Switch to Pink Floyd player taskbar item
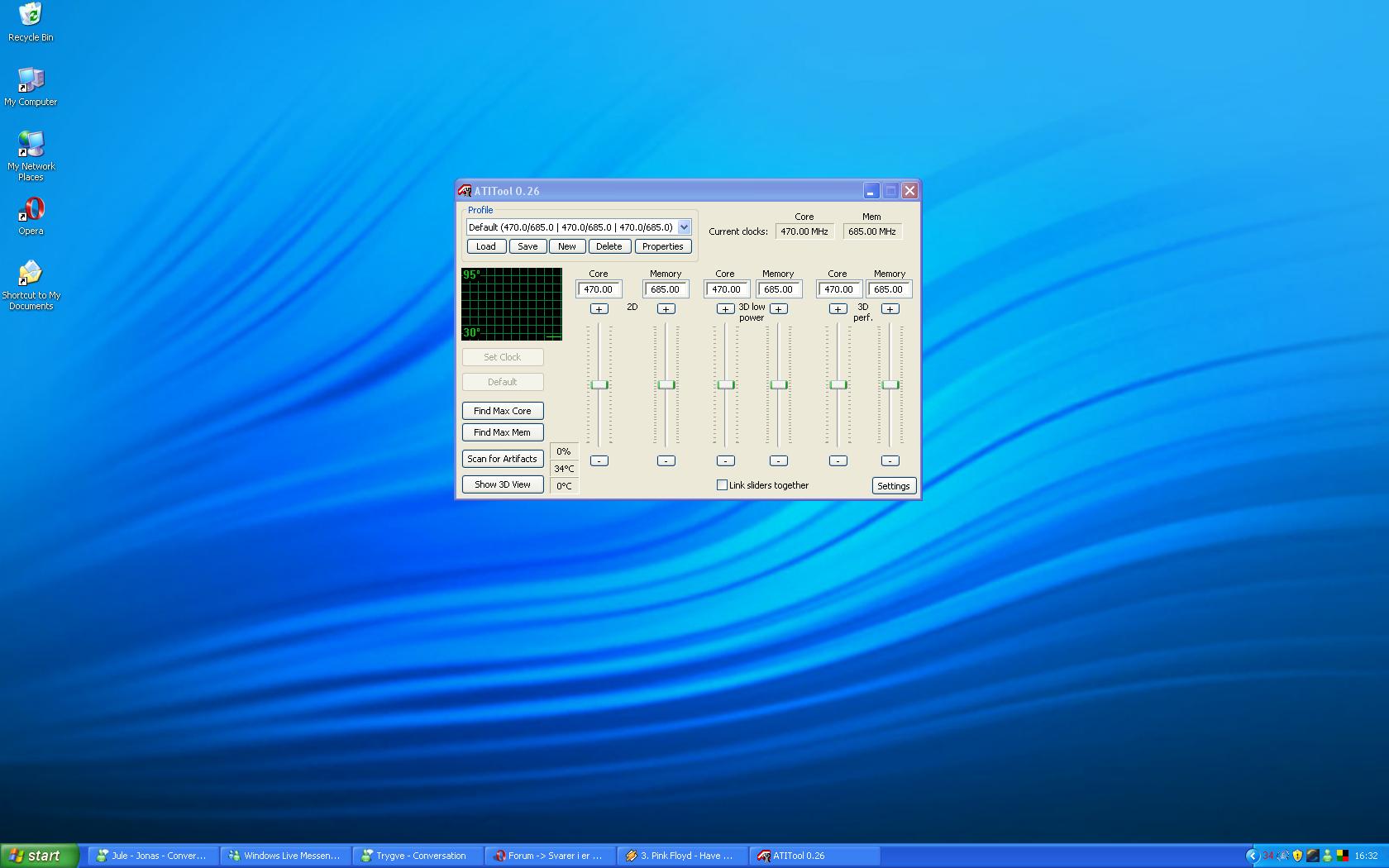This screenshot has height=868, width=1389. click(x=682, y=856)
